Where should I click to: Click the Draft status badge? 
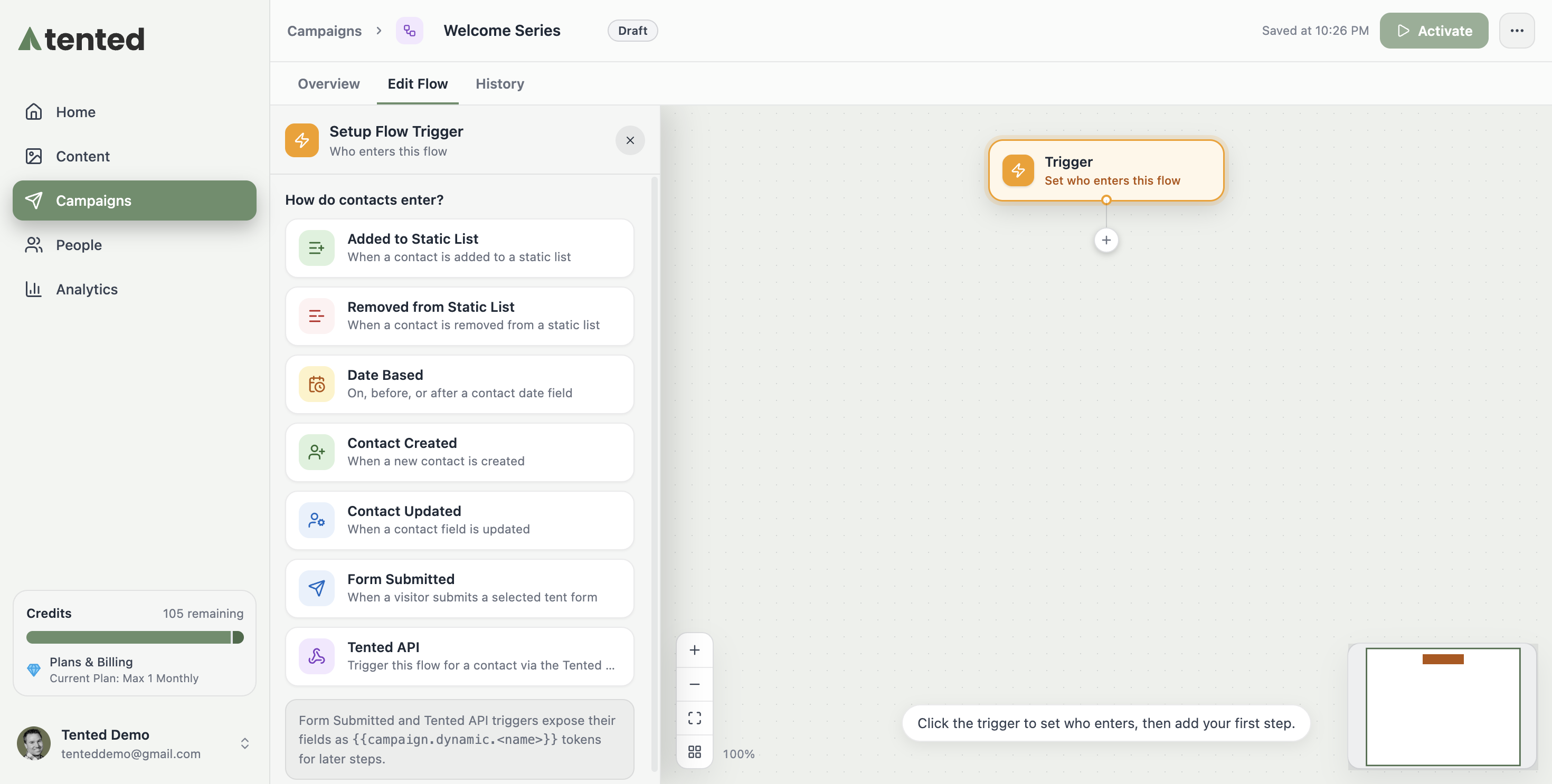(632, 31)
